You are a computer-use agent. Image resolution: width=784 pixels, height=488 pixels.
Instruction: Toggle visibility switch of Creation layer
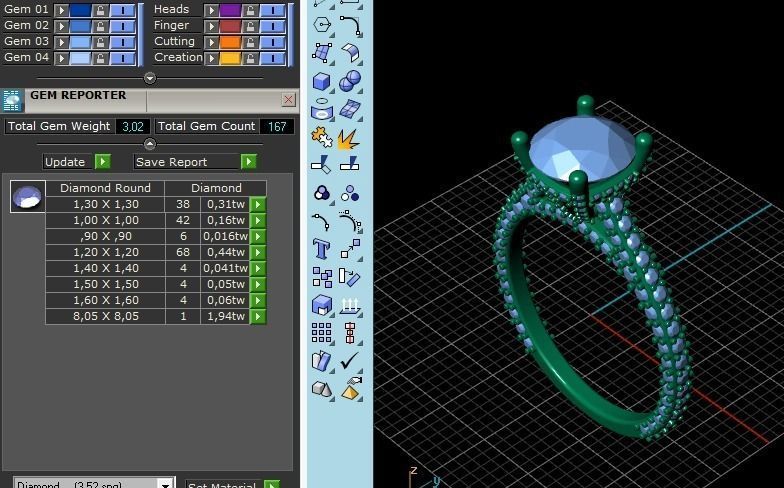pyautogui.click(x=272, y=58)
